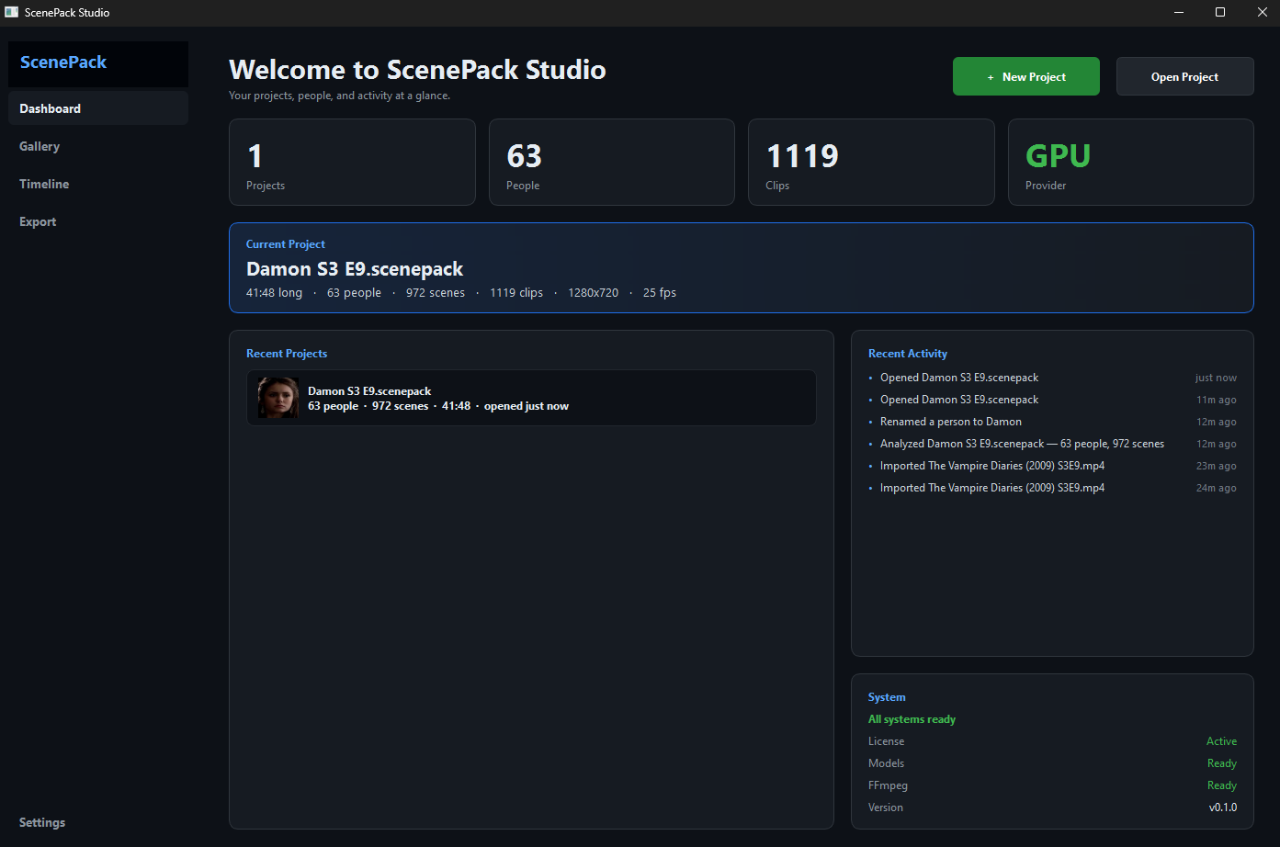Viewport: 1280px width, 847px height.
Task: Select Imported Vampire Diaries entry from 24m ago
Action: [1052, 488]
